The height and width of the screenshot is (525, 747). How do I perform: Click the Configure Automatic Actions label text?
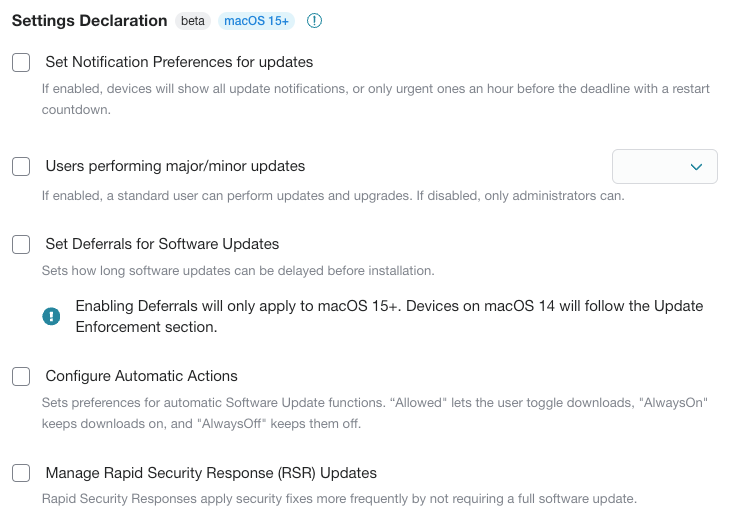click(x=141, y=376)
